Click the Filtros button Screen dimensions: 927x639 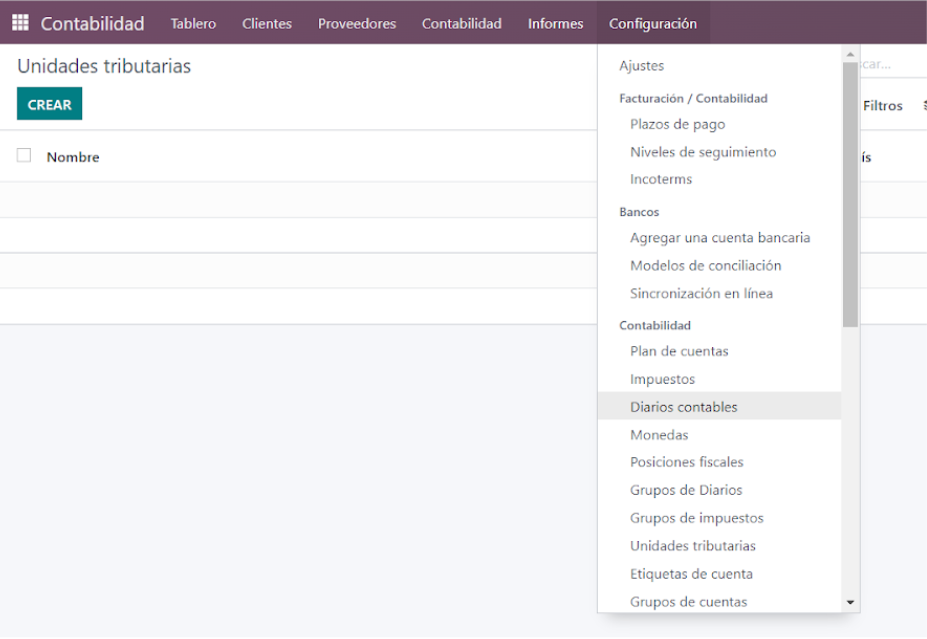tap(882, 106)
